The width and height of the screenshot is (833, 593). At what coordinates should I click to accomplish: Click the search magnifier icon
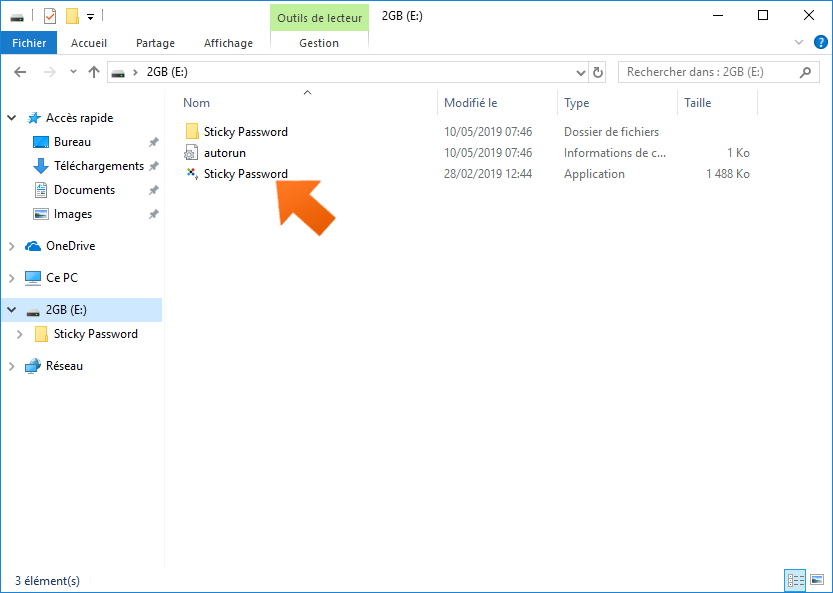click(x=805, y=72)
